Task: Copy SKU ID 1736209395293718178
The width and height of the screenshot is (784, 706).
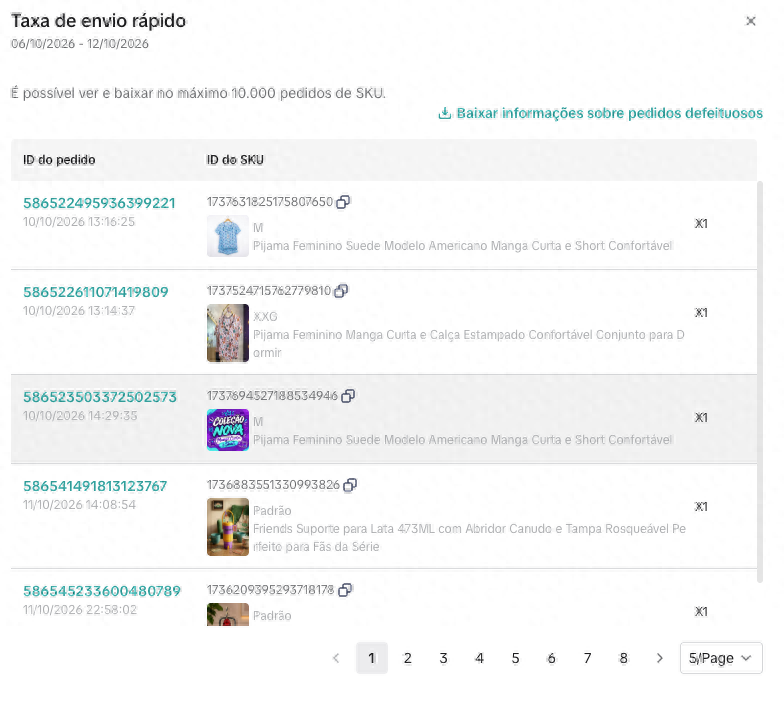Action: (x=345, y=590)
